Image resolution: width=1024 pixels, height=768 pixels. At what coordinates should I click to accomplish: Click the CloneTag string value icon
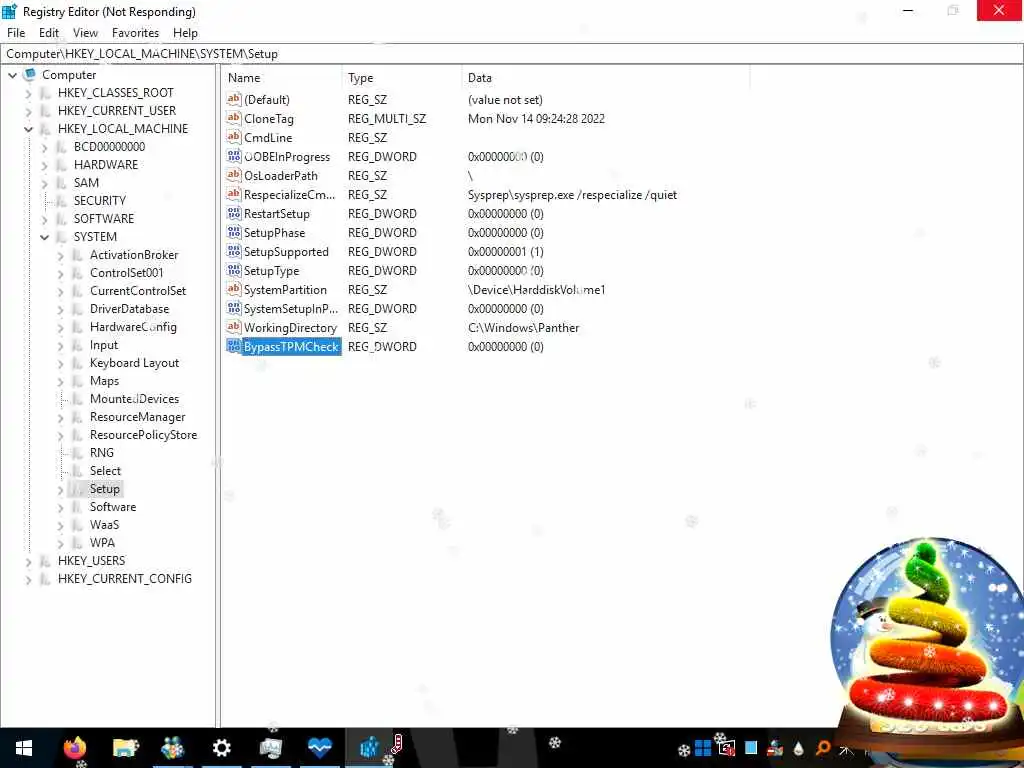(x=234, y=118)
